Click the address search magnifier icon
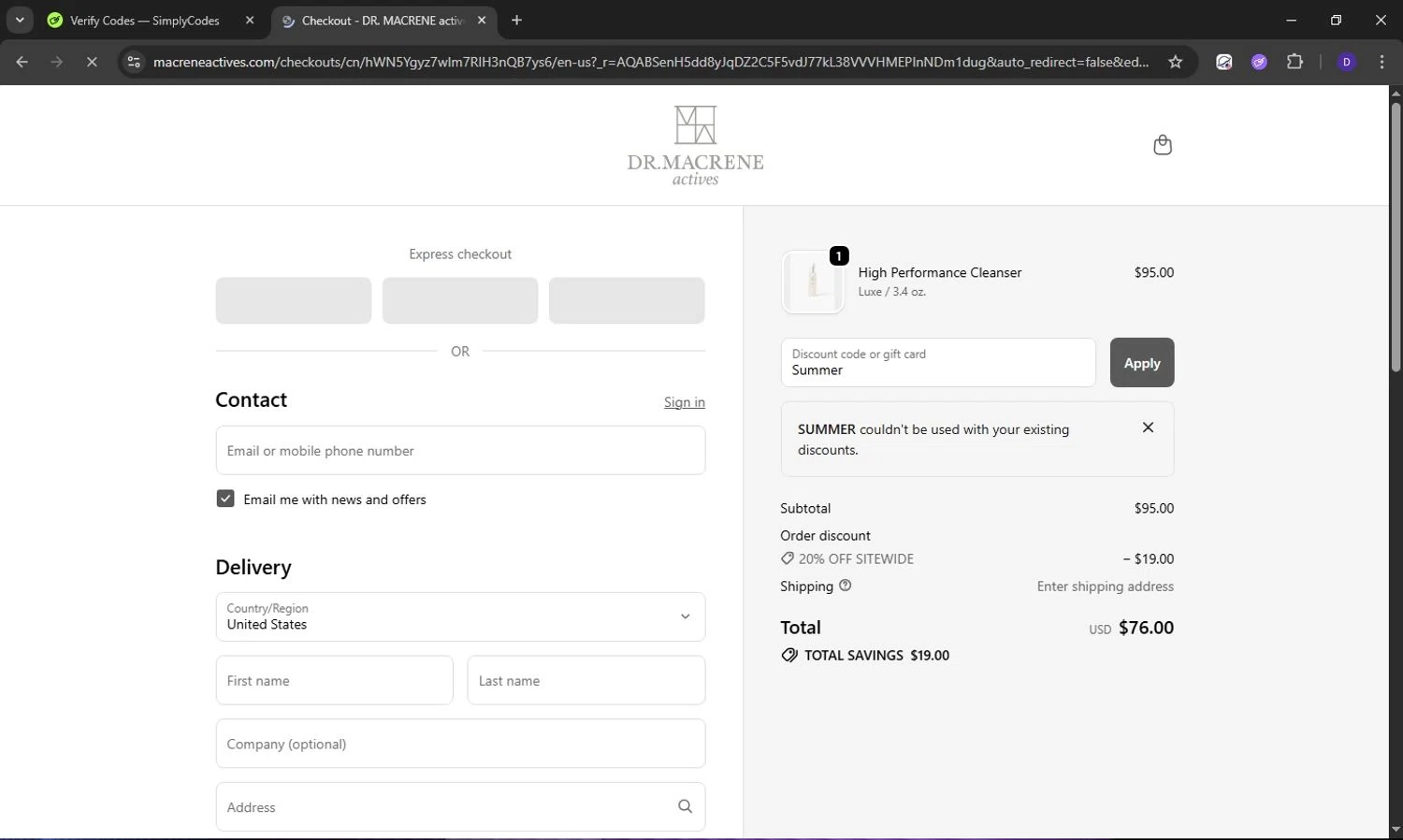The height and width of the screenshot is (840, 1403). point(685,806)
